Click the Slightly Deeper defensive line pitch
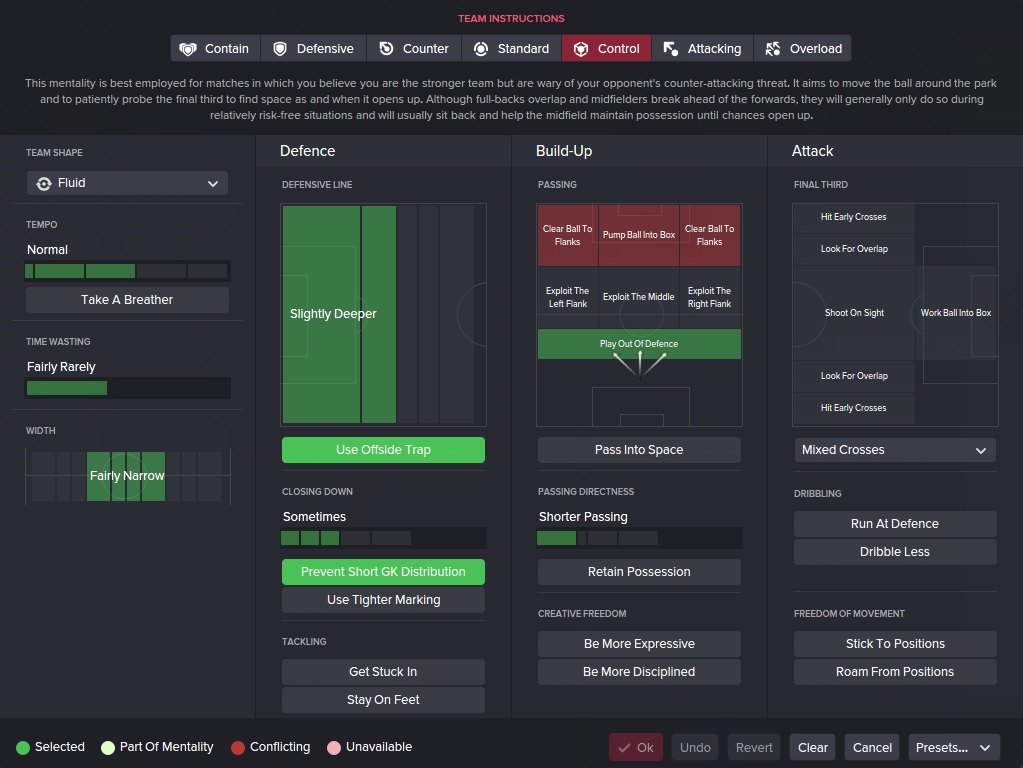The width and height of the screenshot is (1023, 768). [x=383, y=315]
